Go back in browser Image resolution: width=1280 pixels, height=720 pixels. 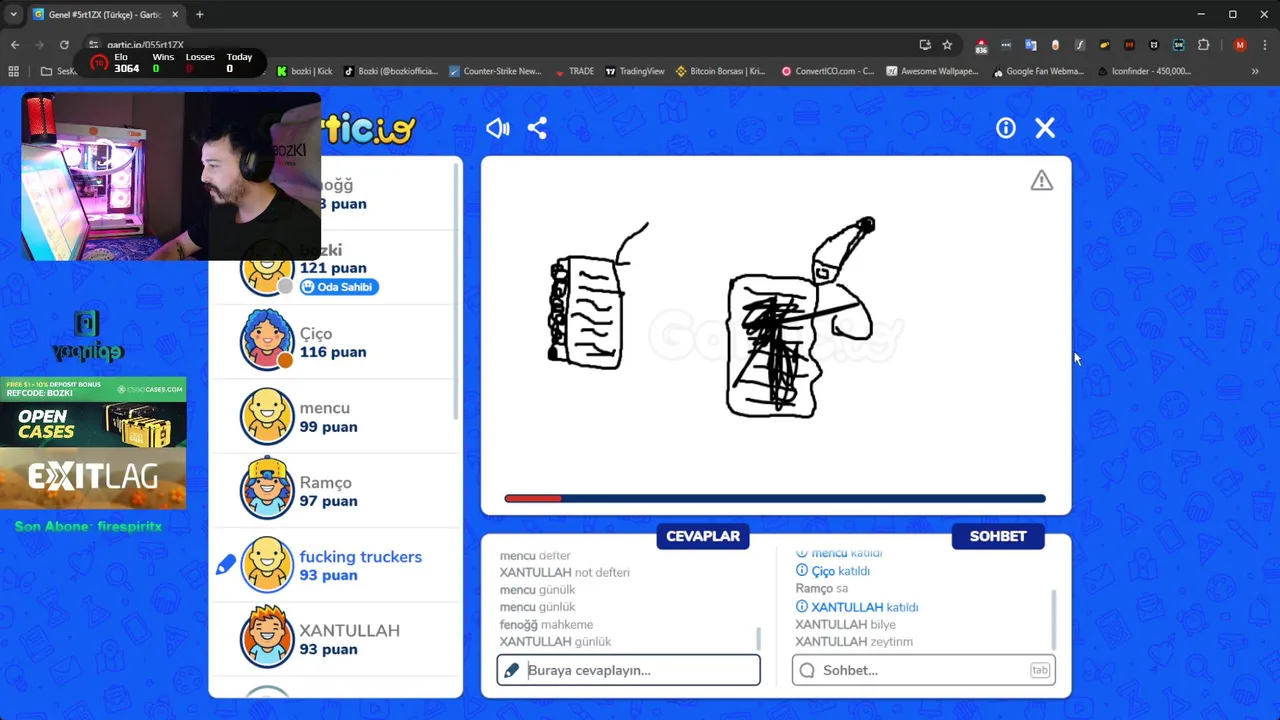pyautogui.click(x=15, y=45)
